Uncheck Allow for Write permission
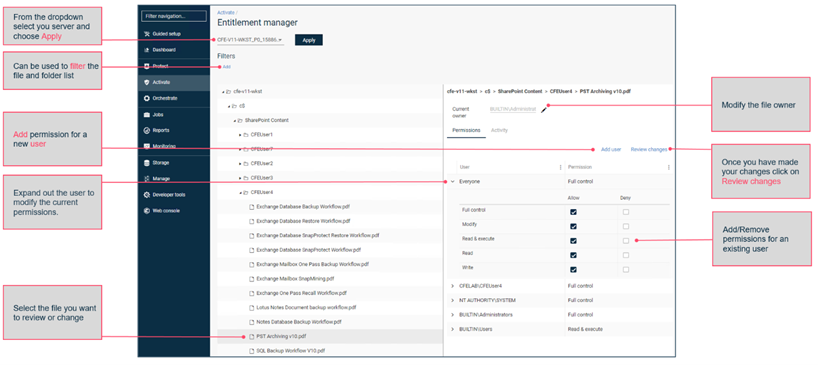The image size is (818, 365). click(573, 270)
